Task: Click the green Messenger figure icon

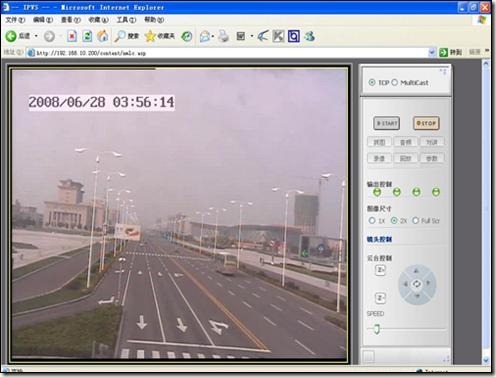Action: pos(310,36)
